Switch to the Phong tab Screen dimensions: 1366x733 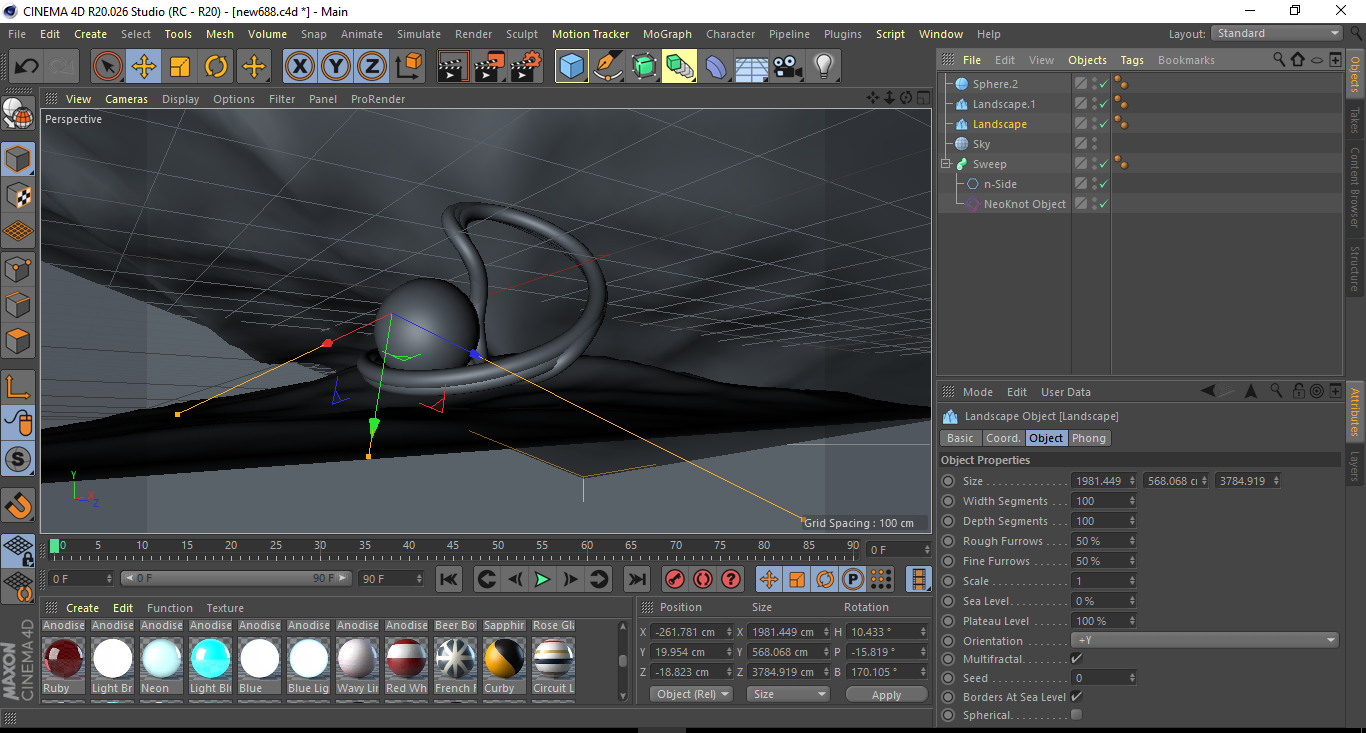(x=1089, y=438)
